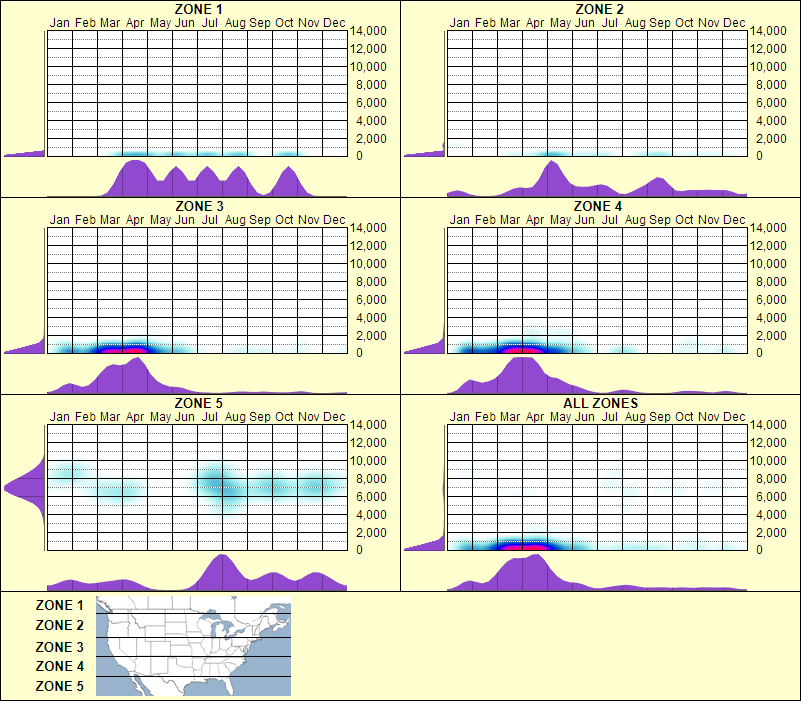Screen dimensions: 801x701
Task: Click the 10,000 axis value in ALL ZONES chart
Action: point(768,461)
